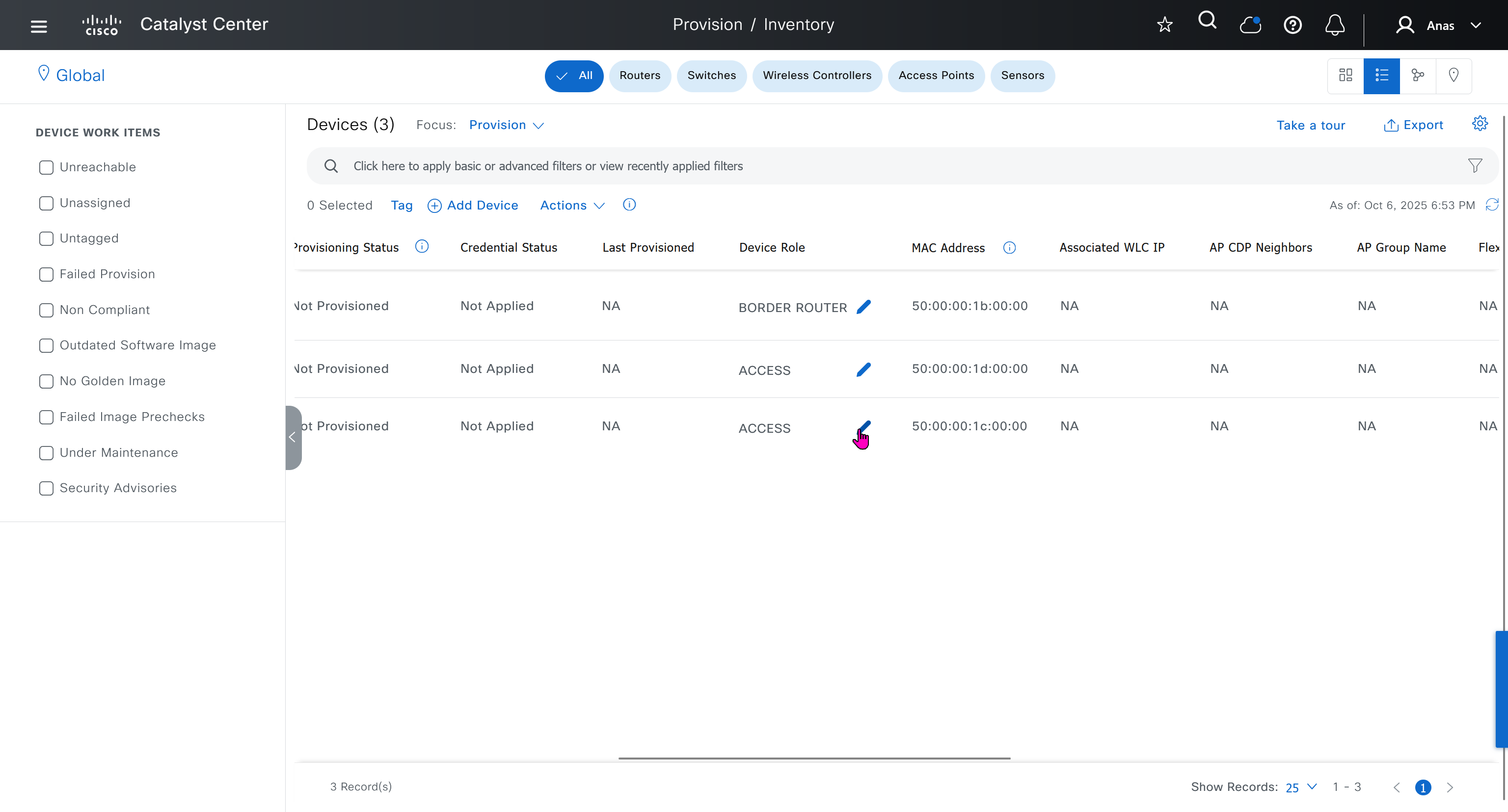Click MAC Address info icon
Screen dimensions: 1508x812
1009,247
